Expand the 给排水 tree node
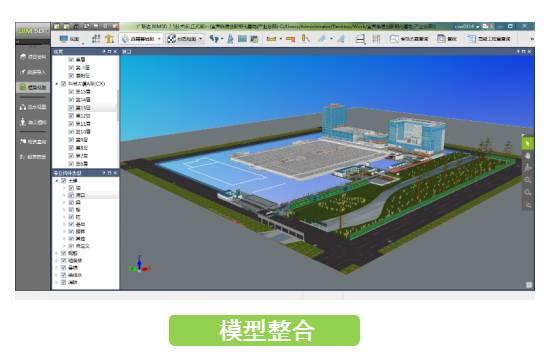This screenshot has width=552, height=360. pos(57,275)
